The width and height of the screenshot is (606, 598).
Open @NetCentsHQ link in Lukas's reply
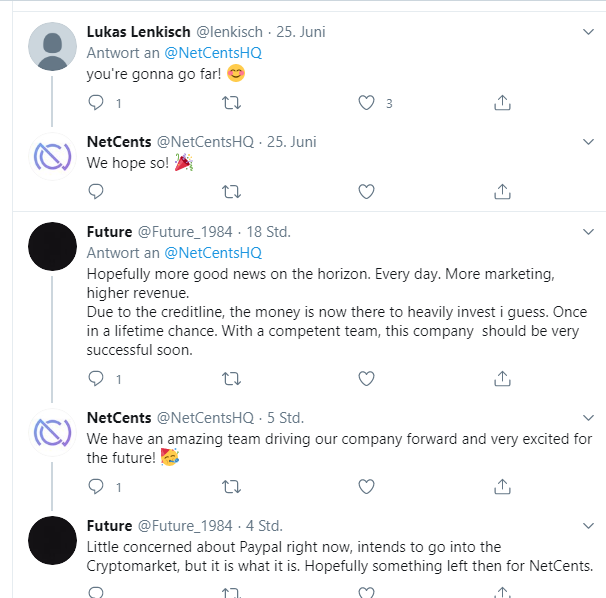point(213,53)
